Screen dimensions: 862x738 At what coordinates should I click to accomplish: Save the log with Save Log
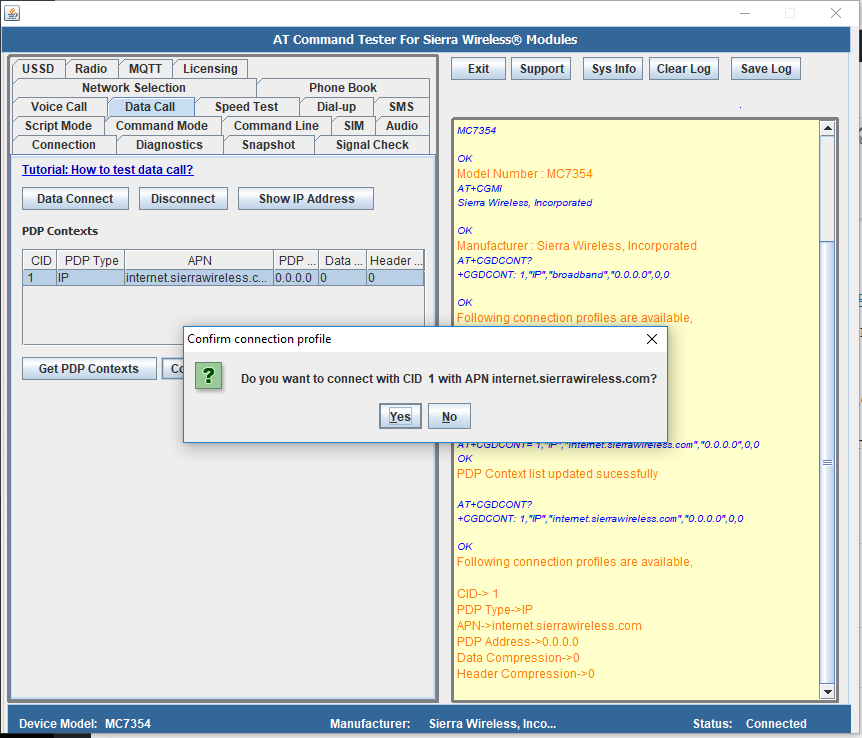(x=766, y=69)
